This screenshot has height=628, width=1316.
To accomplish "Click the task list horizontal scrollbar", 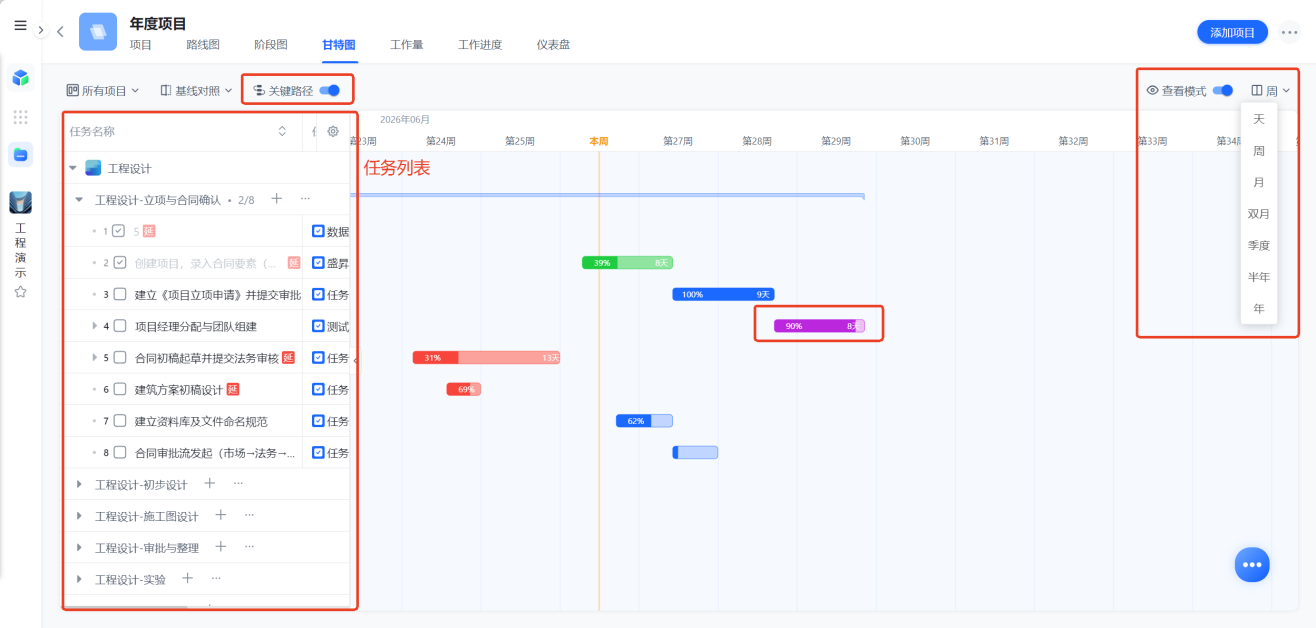I will click(x=126, y=607).
